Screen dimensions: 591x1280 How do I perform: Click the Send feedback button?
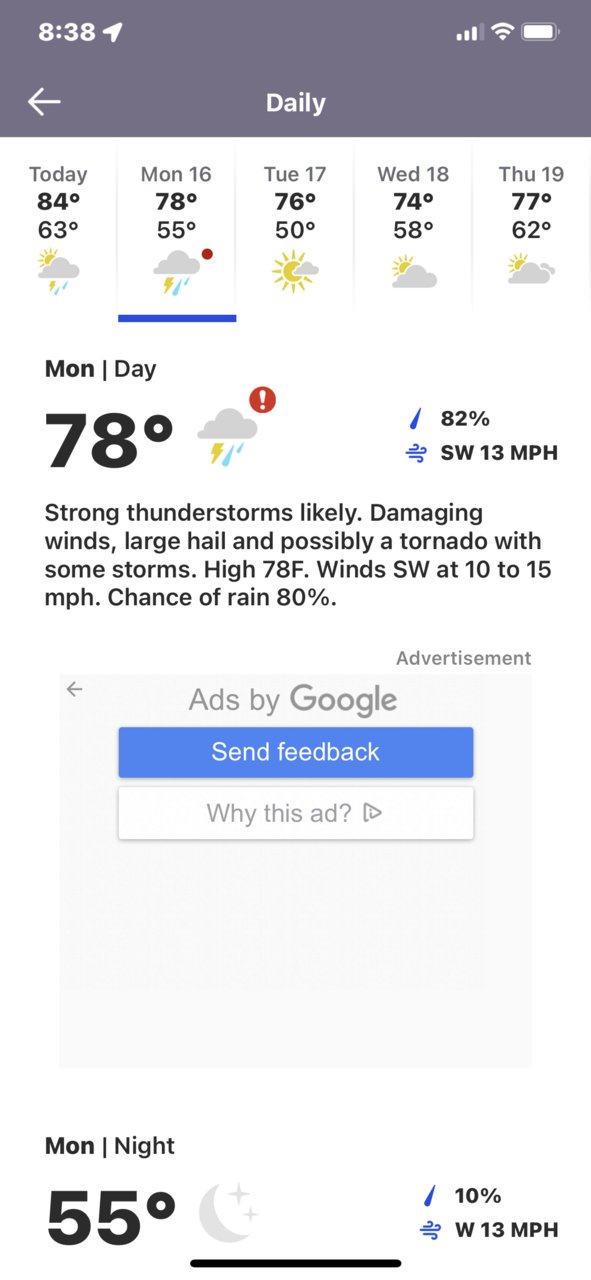click(x=296, y=752)
